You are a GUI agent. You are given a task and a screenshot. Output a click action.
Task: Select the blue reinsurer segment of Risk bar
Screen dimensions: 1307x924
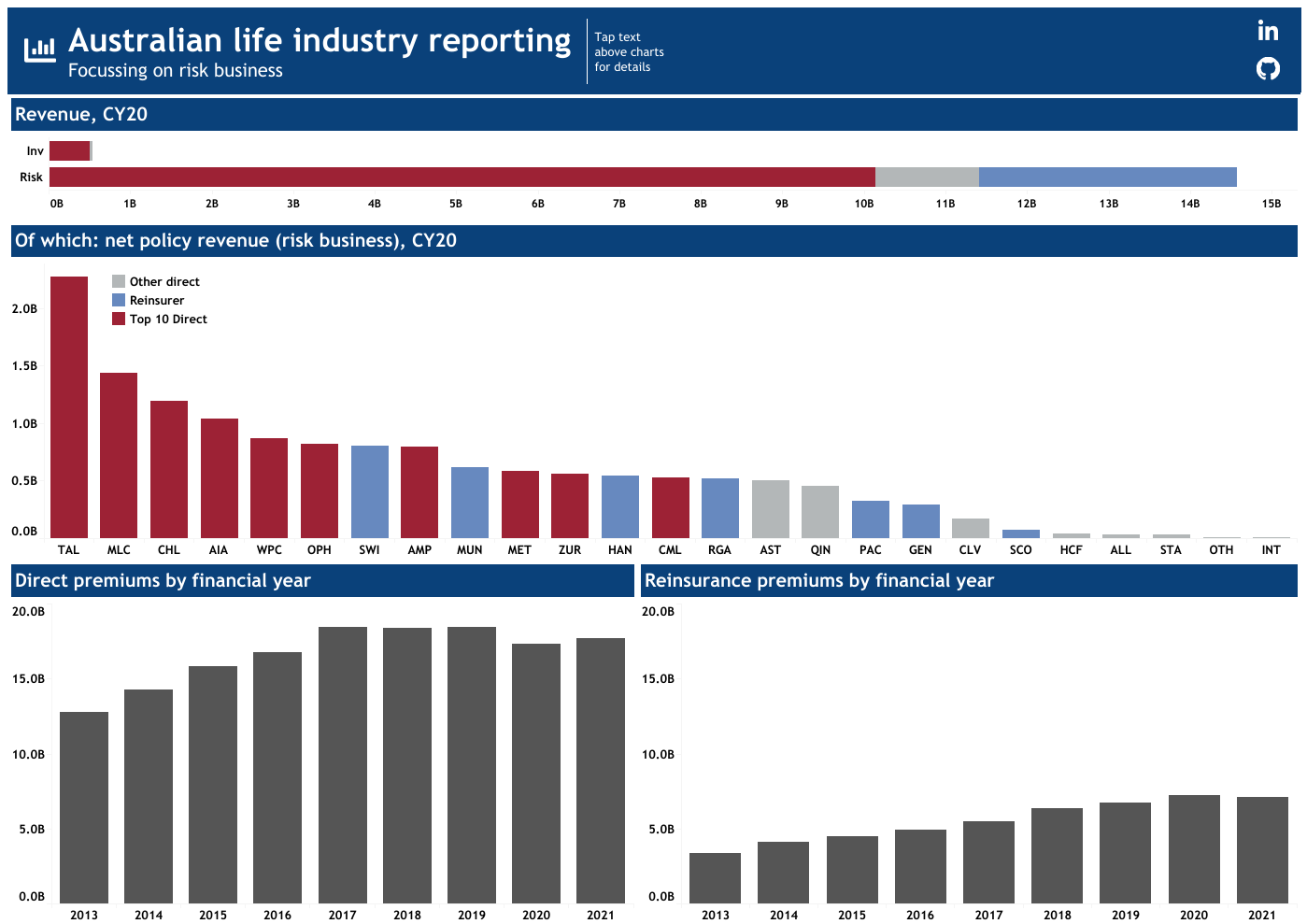(x=1107, y=178)
